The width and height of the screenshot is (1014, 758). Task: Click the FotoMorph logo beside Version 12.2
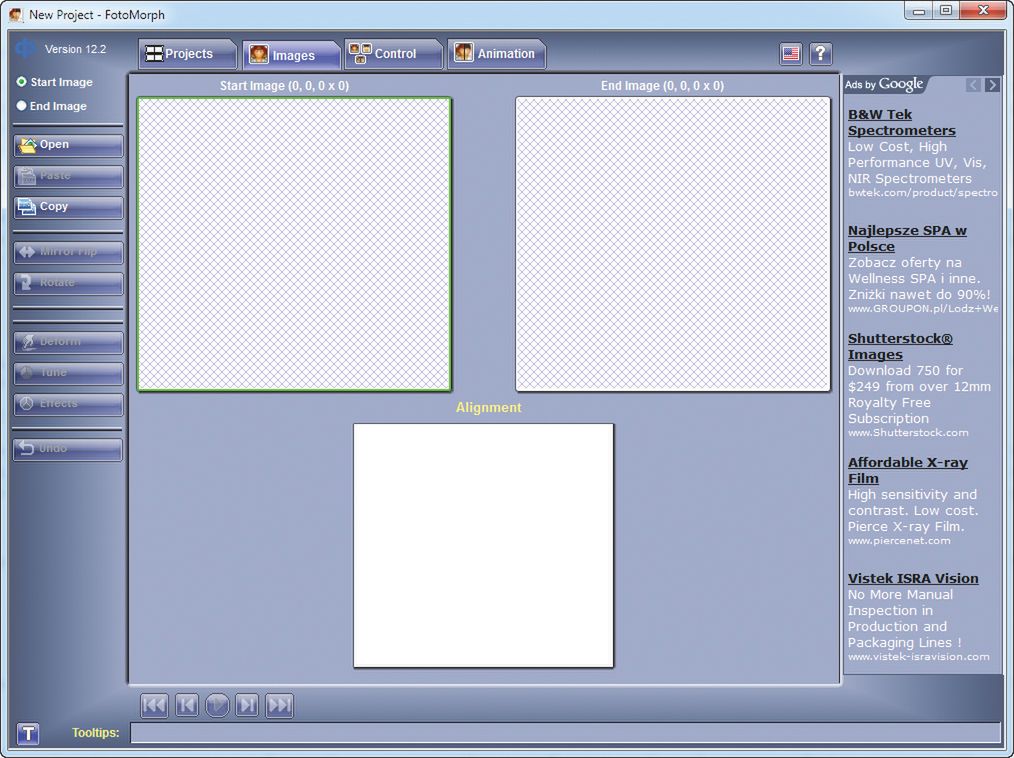[x=26, y=48]
